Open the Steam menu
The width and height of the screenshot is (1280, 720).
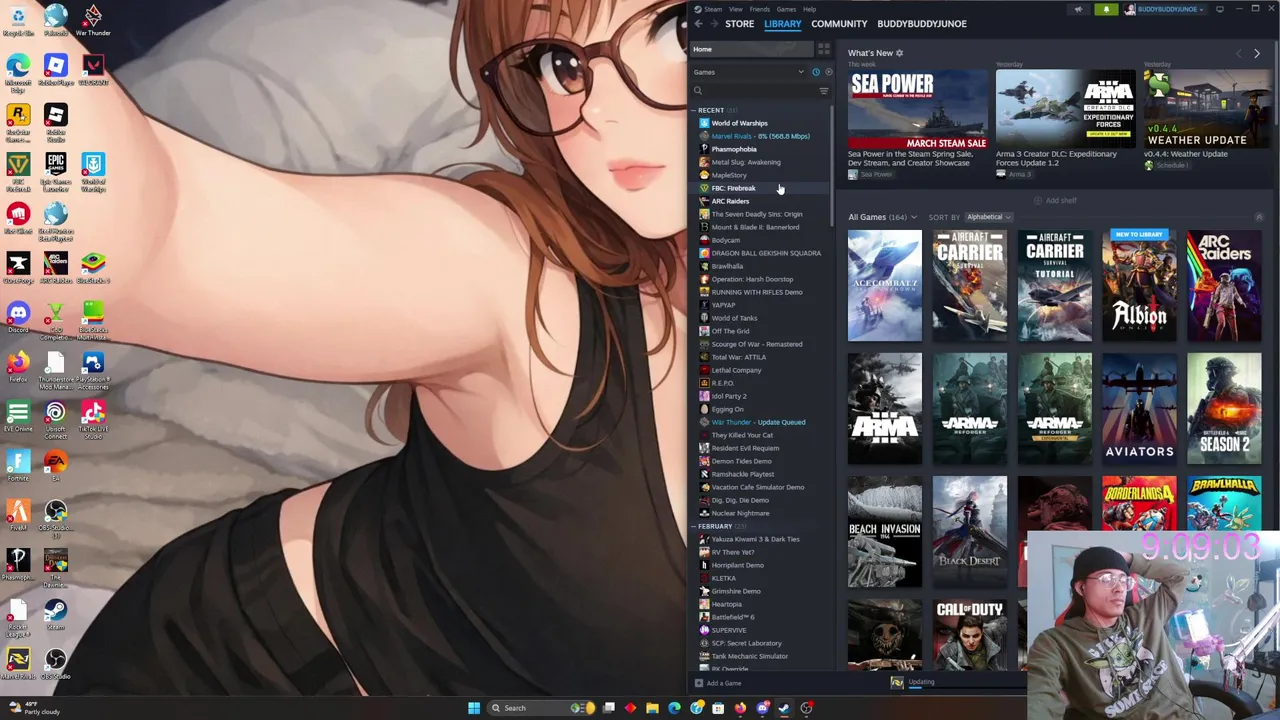(713, 9)
